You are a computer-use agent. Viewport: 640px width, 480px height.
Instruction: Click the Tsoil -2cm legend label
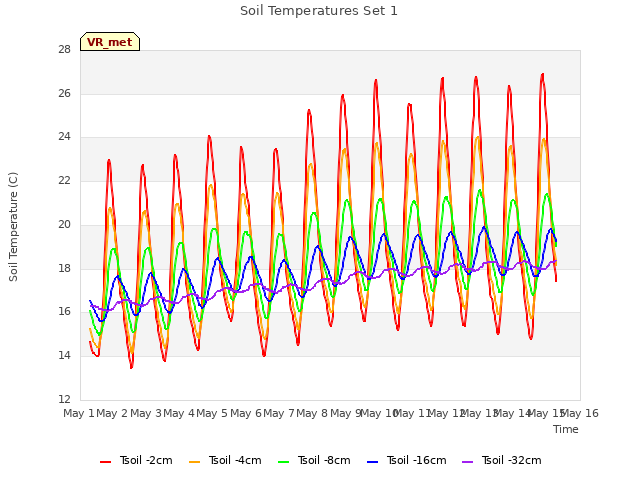146,460
